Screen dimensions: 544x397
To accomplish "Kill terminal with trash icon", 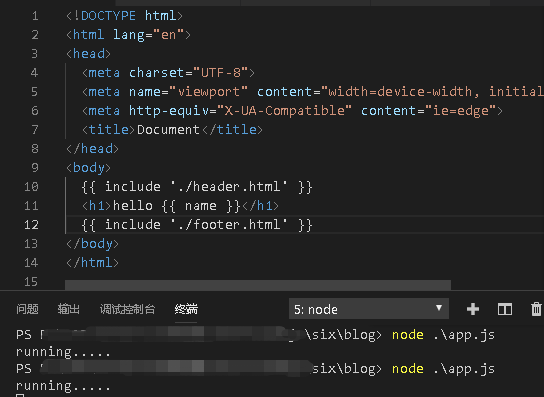I will tap(536, 309).
